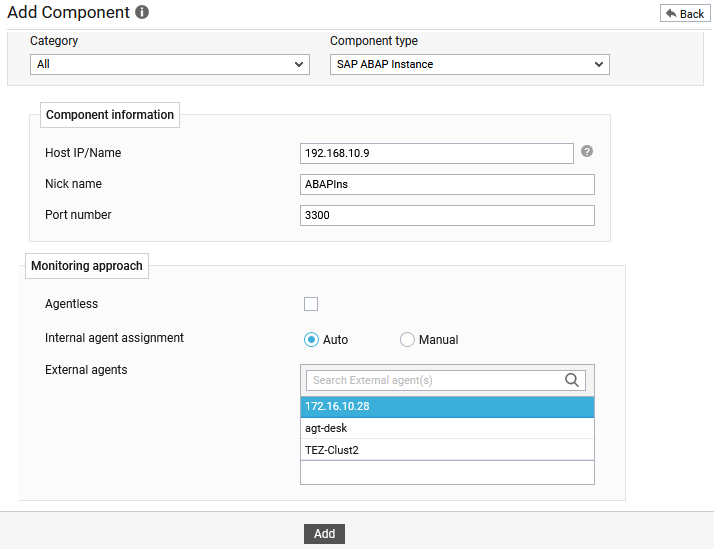Click the Search External agent(s) box
Image resolution: width=714 pixels, height=549 pixels.
click(x=435, y=380)
